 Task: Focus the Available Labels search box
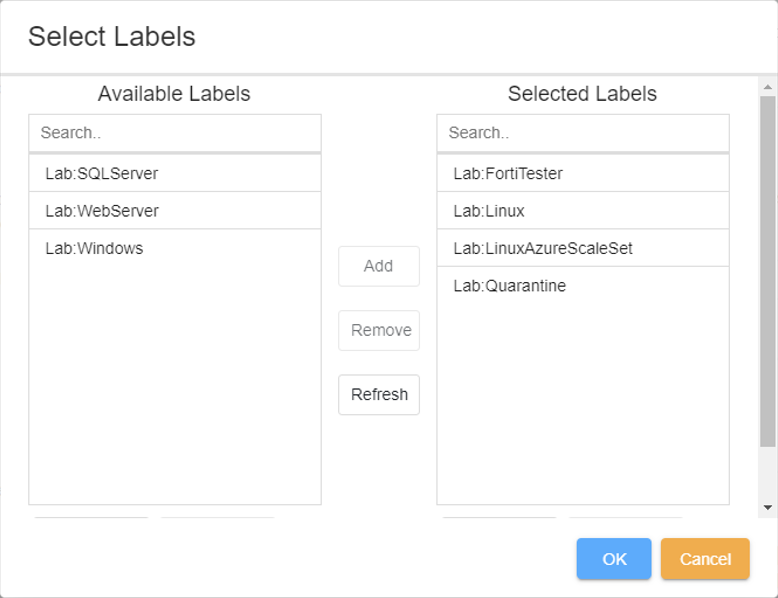175,133
